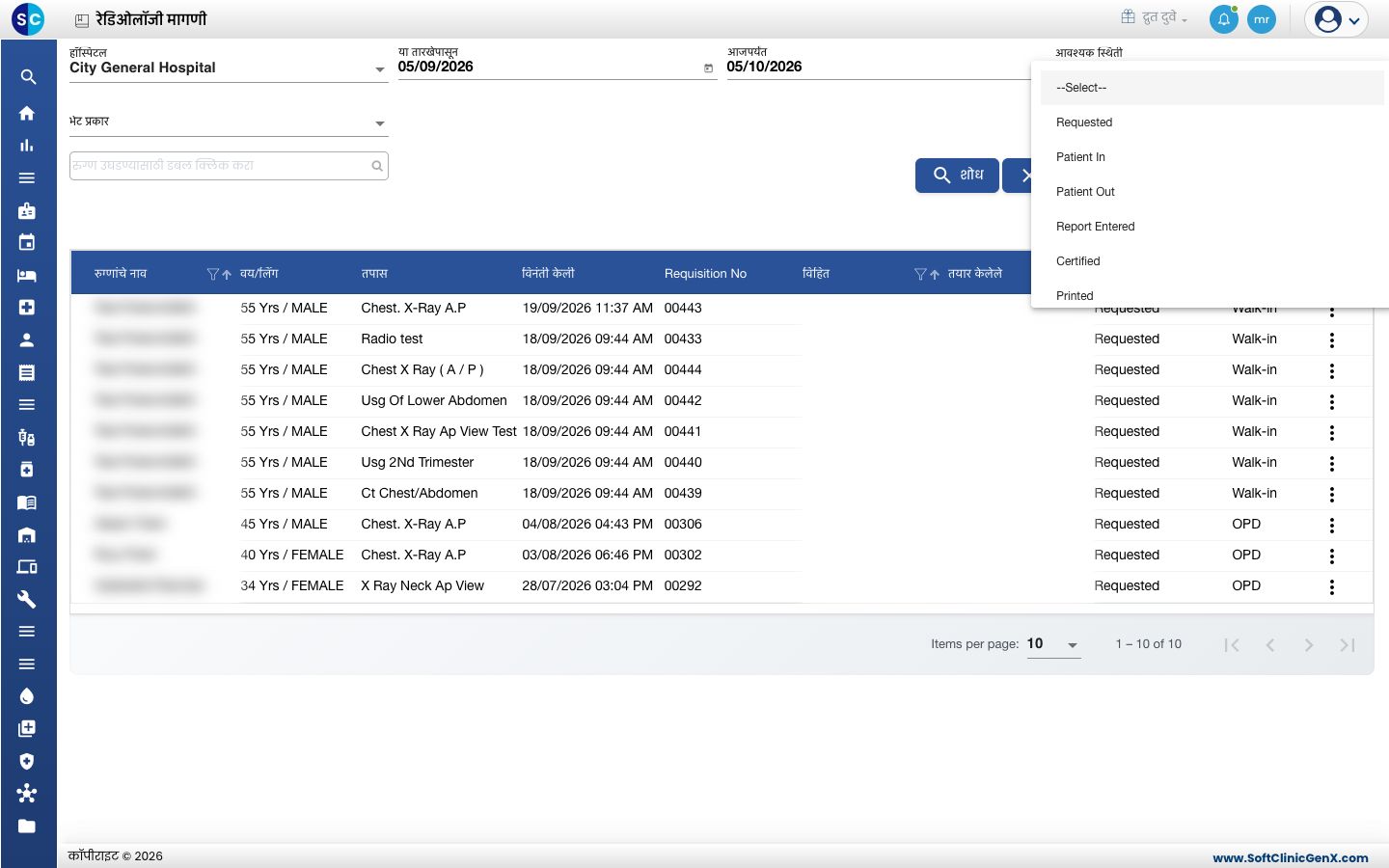1389x868 pixels.
Task: Open the calendar picker for the from-date field
Action: [x=708, y=68]
